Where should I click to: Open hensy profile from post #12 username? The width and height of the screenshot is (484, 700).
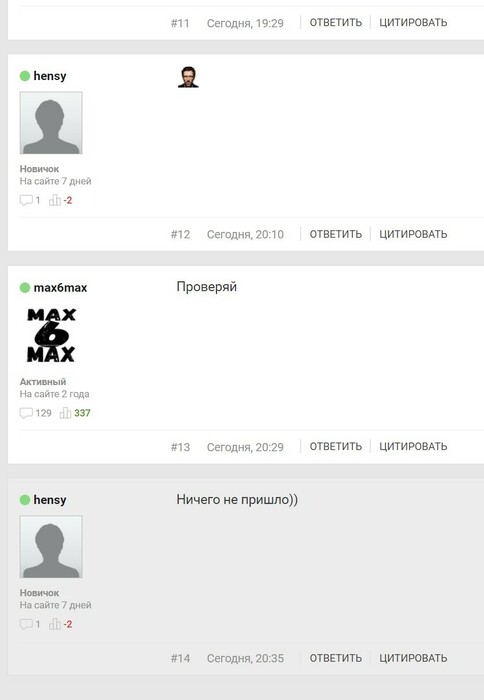(50, 76)
